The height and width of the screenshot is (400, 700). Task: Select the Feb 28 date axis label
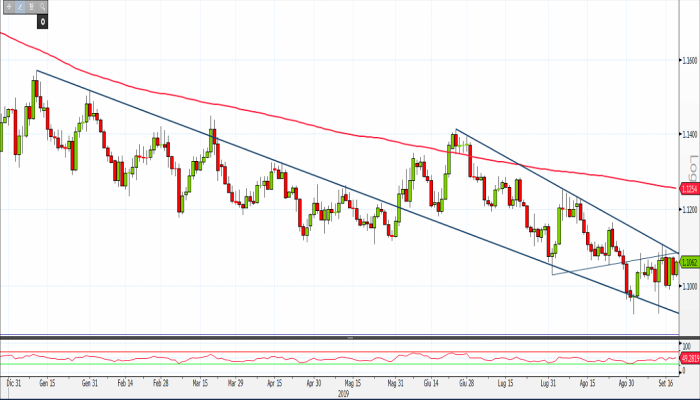[x=160, y=383]
